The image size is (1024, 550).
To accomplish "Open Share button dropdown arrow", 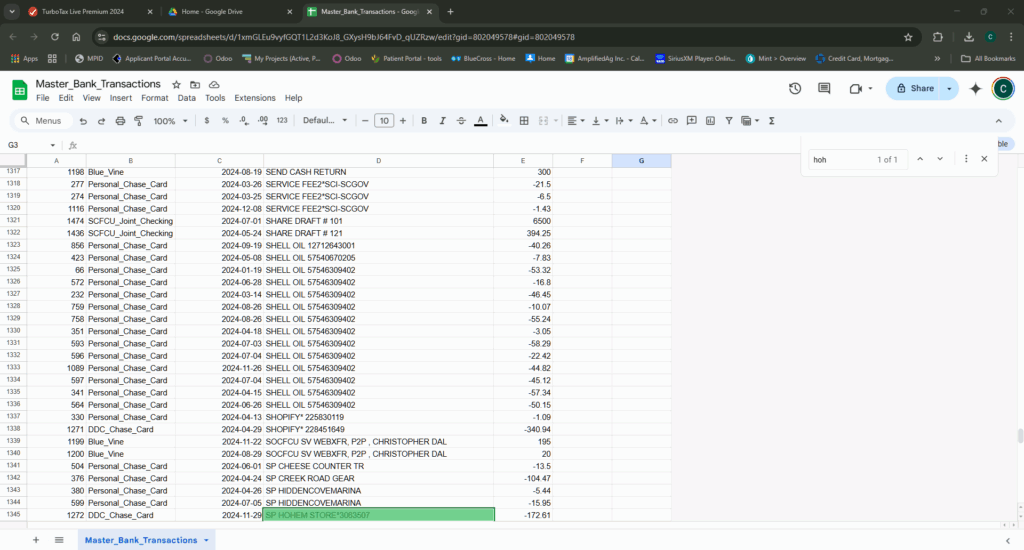I will pos(949,88).
